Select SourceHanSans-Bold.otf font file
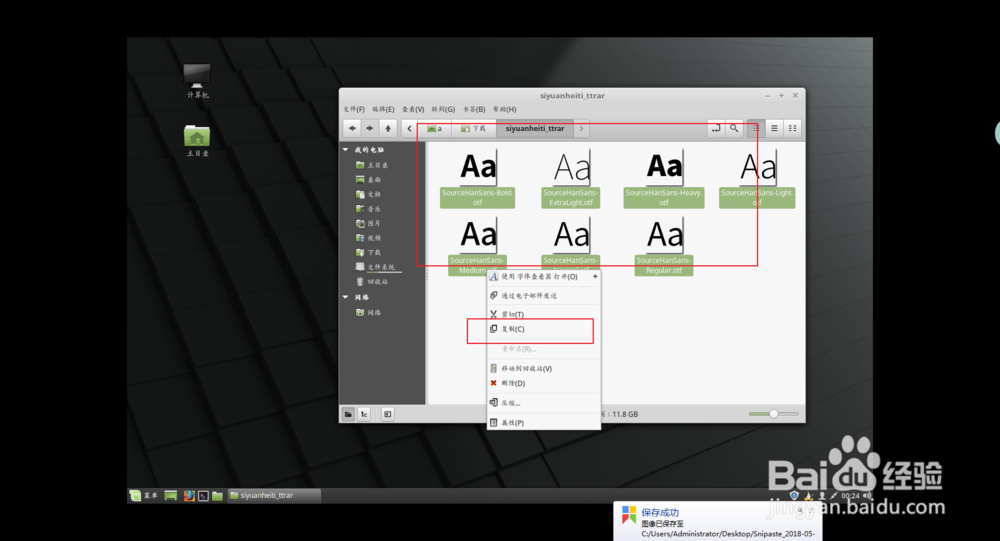 point(477,179)
